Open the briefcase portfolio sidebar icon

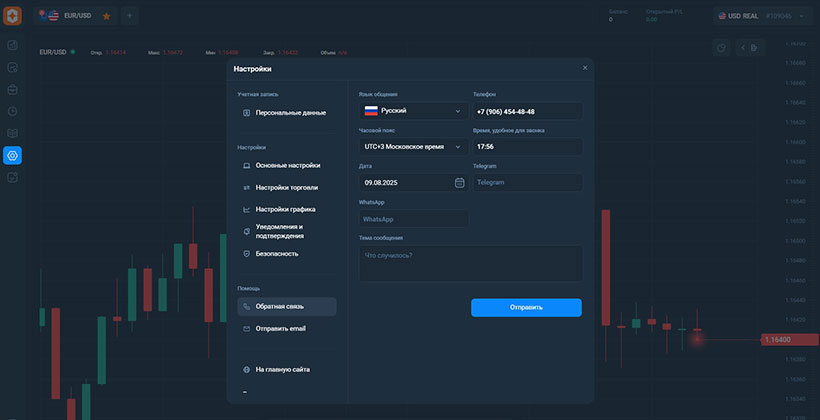pos(13,89)
